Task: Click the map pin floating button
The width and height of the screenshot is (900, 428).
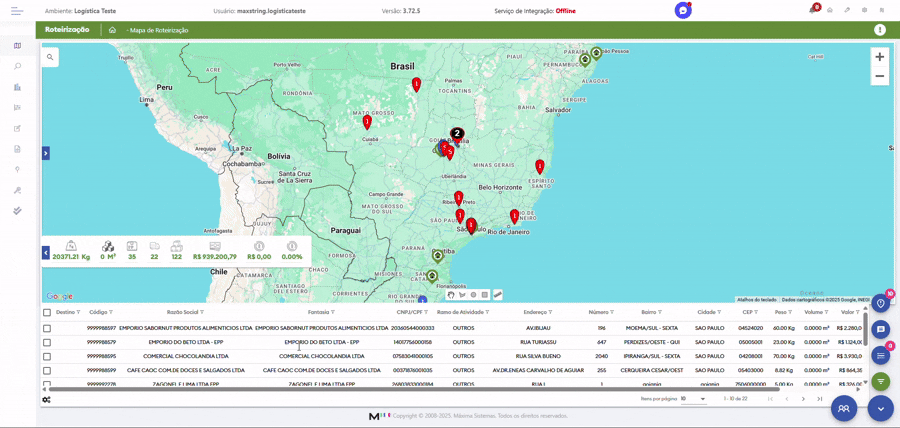Action: pyautogui.click(x=880, y=303)
